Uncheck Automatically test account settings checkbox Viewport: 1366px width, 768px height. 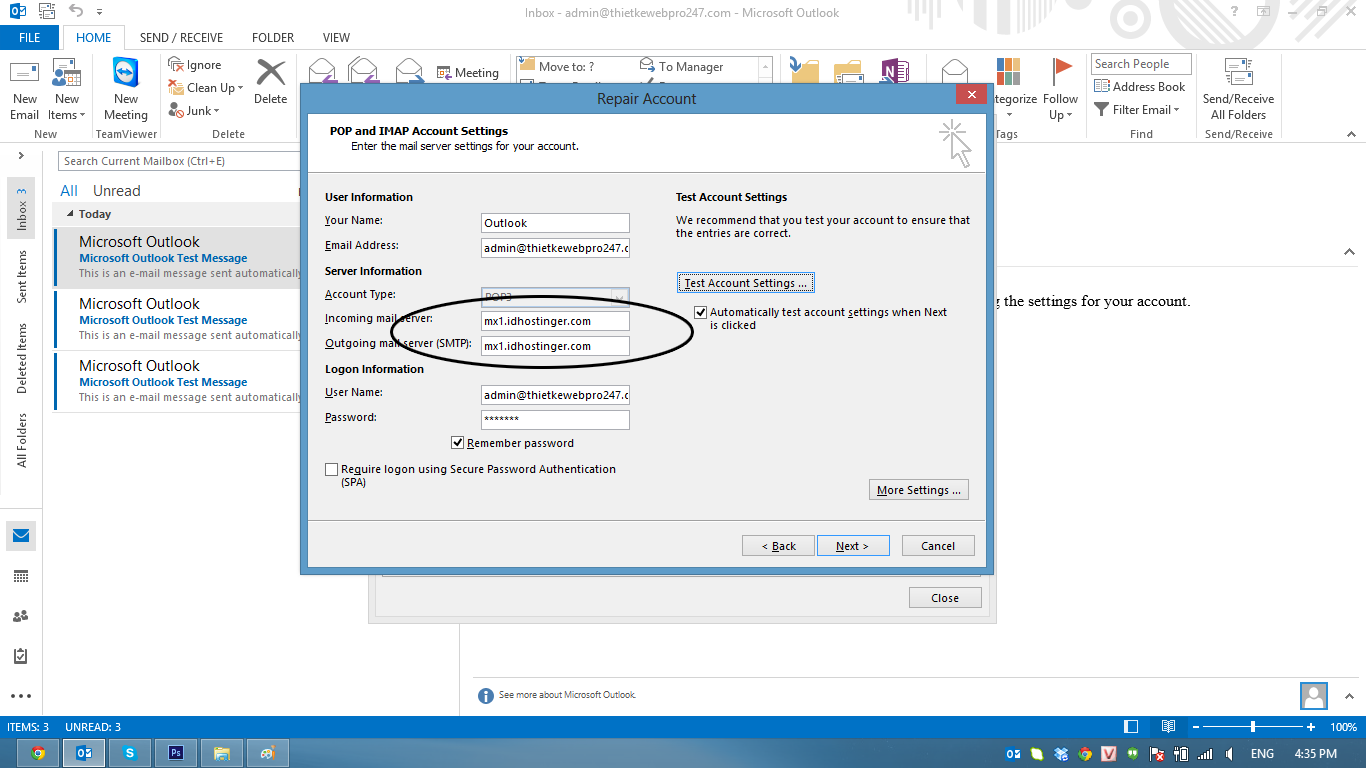coord(701,312)
